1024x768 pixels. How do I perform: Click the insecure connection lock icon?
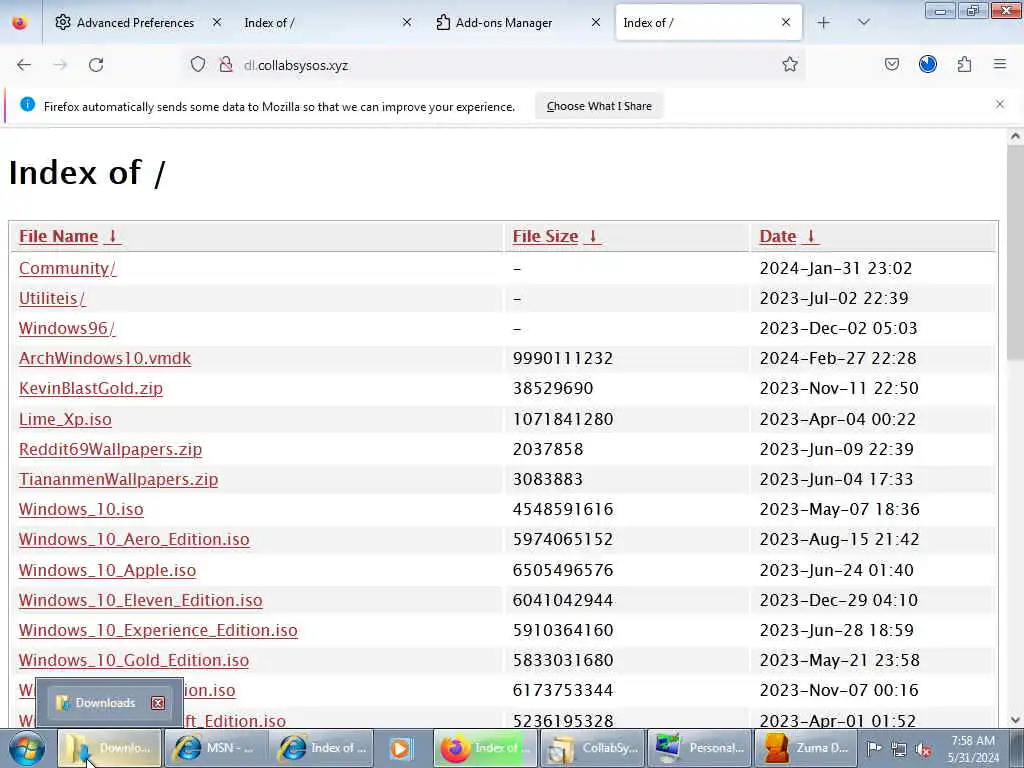pyautogui.click(x=225, y=64)
